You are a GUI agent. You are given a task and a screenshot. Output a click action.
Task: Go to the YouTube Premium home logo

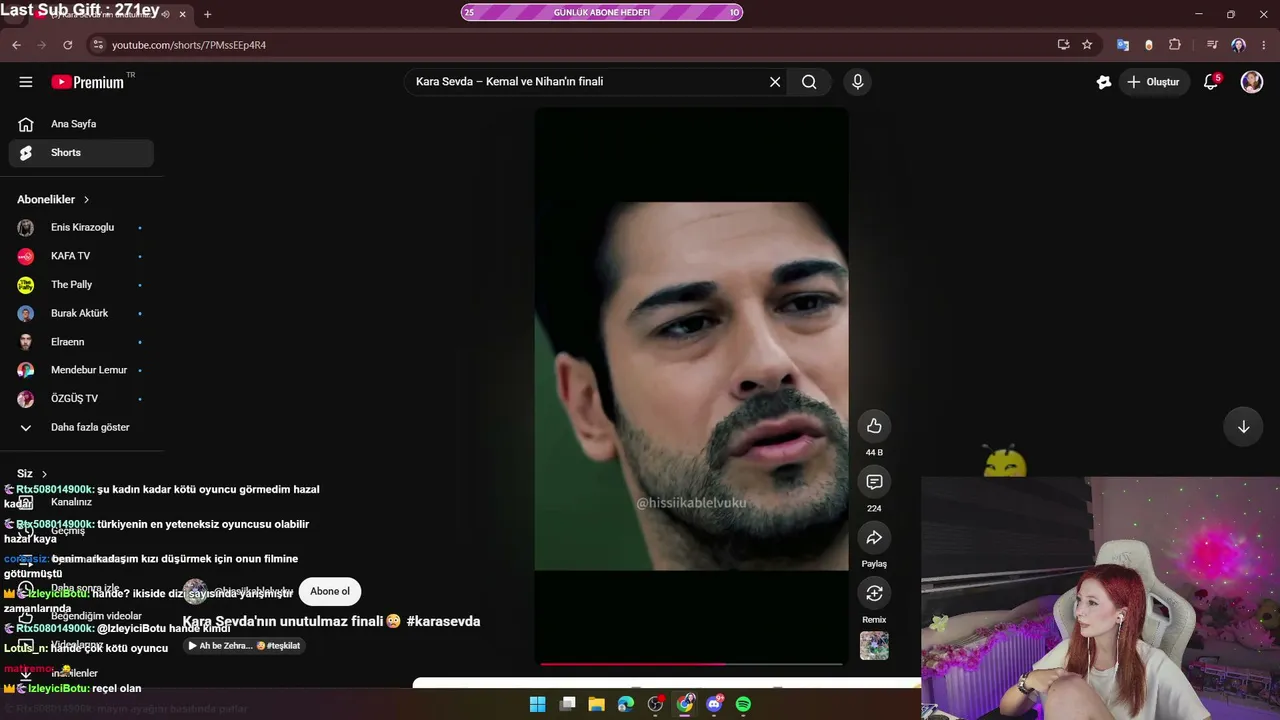point(88,82)
